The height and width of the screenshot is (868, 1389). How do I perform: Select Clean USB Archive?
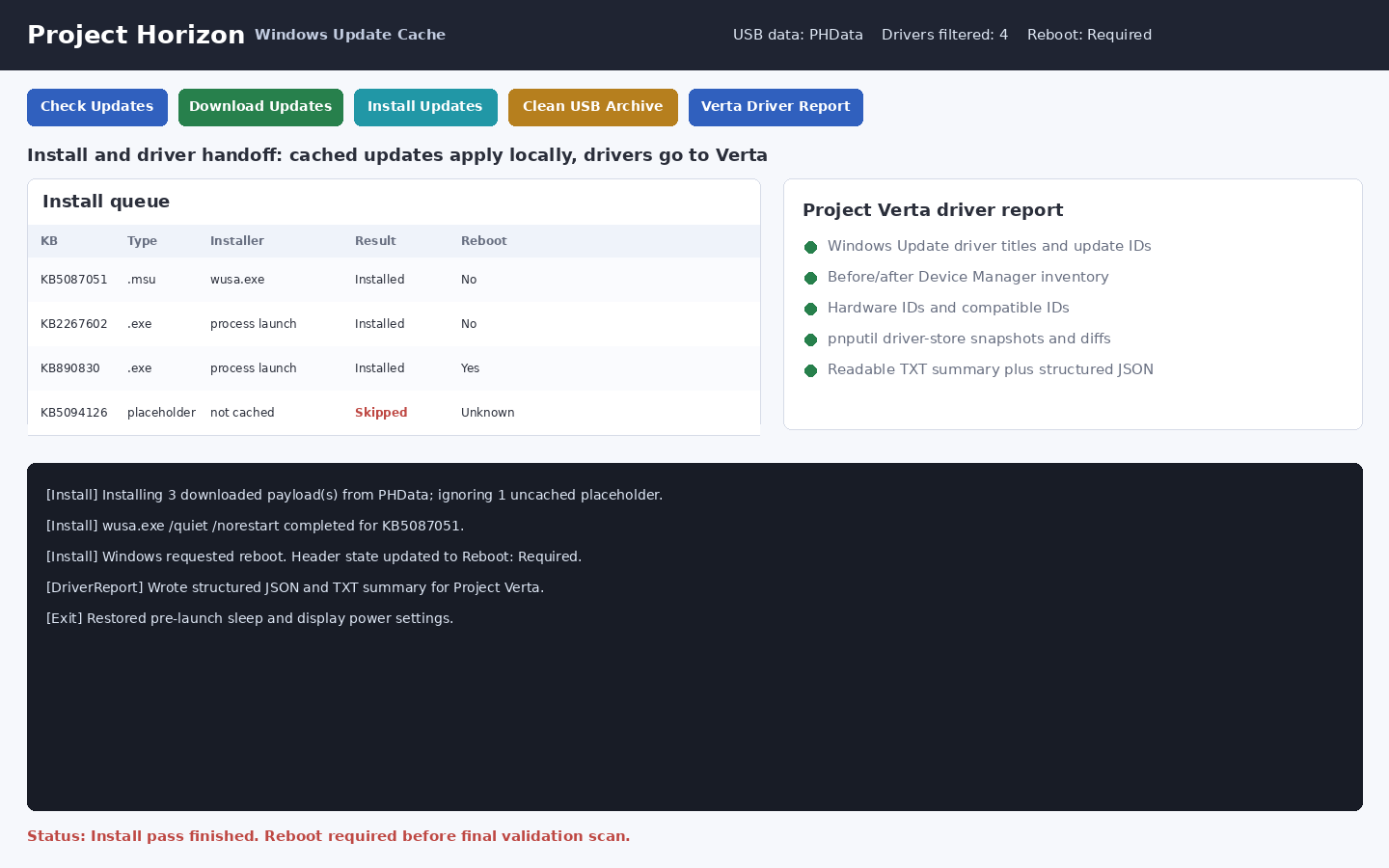pos(593,107)
